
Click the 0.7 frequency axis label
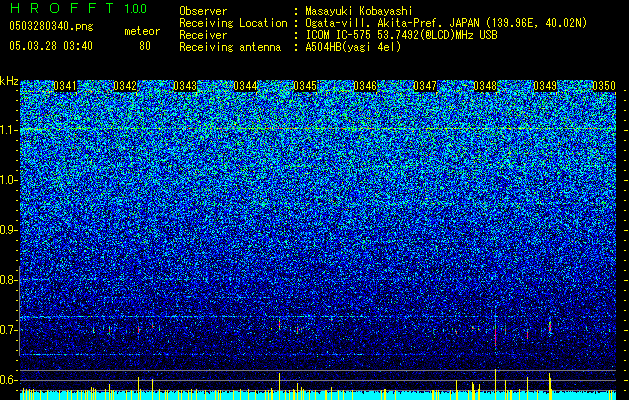pos(7,330)
